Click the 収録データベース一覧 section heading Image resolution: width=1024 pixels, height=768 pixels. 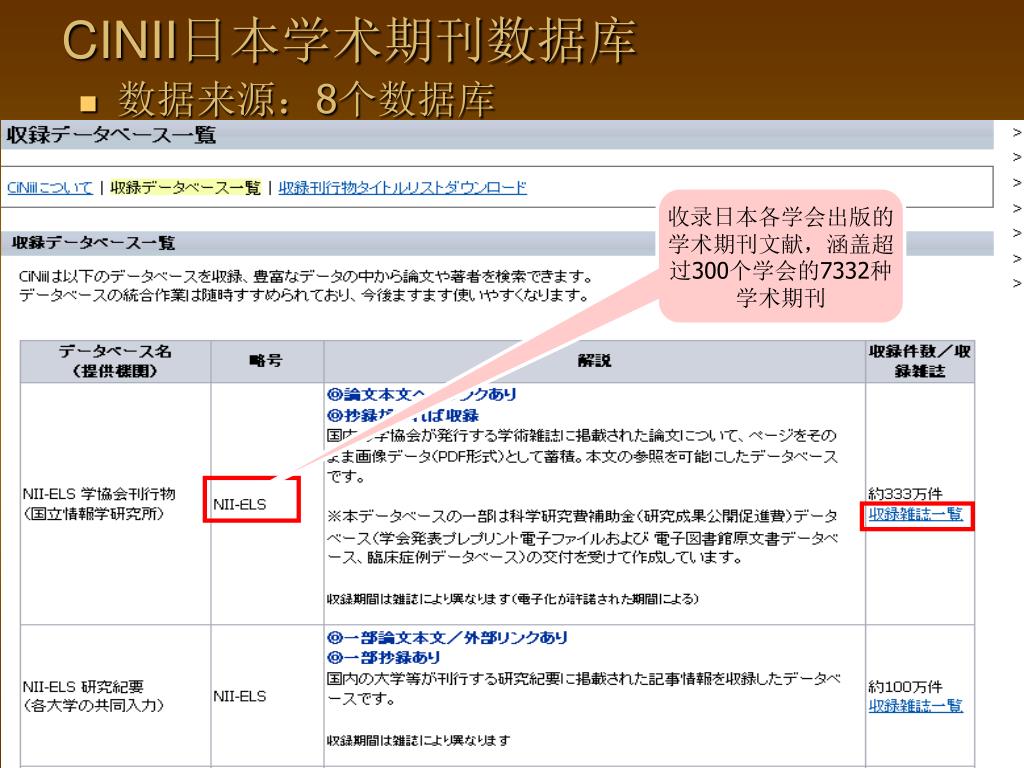(93, 243)
